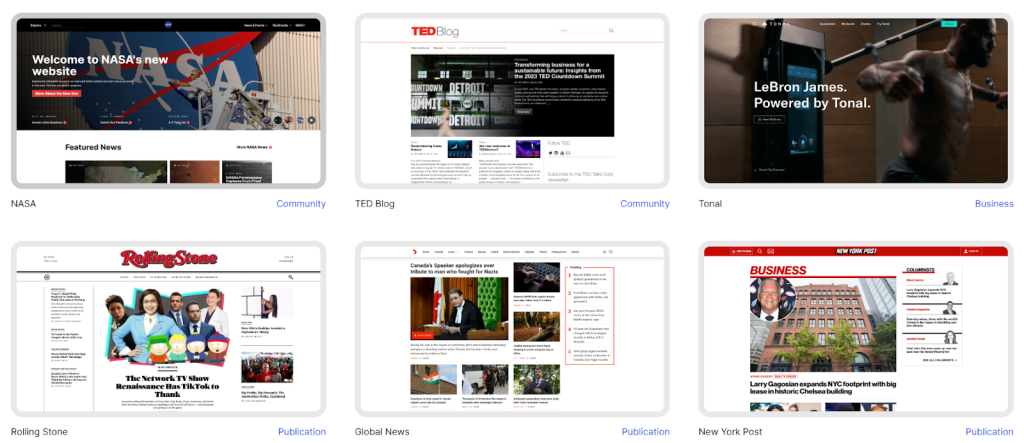Click the Sections menu in New York Post header

(743, 251)
